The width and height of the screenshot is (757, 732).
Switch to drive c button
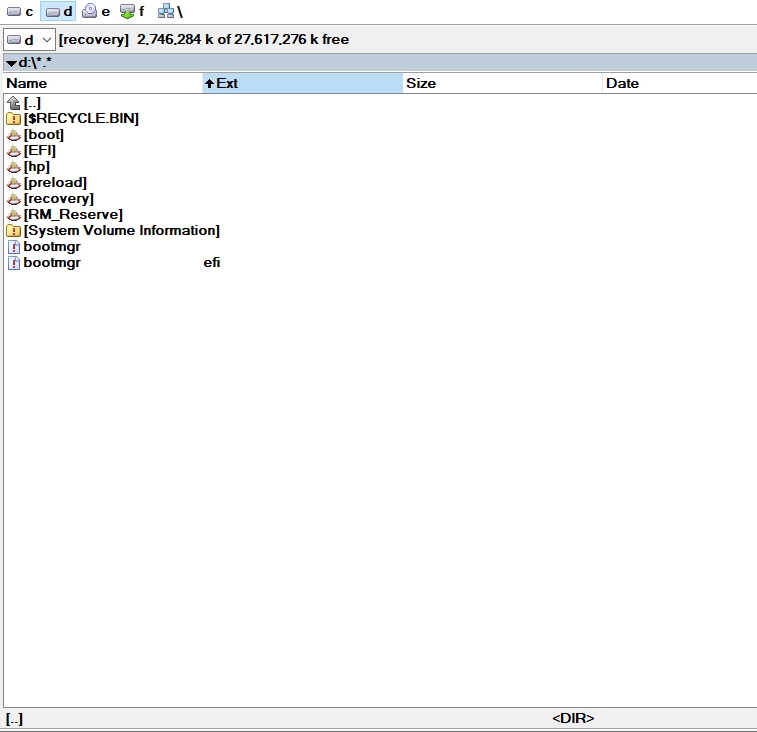click(x=20, y=12)
